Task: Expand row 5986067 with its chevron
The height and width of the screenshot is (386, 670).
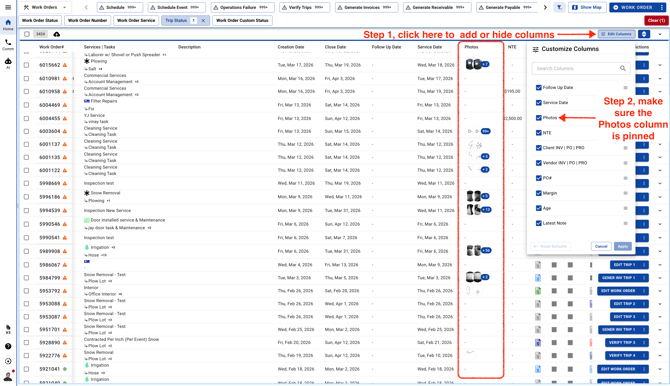Action: click(660, 265)
